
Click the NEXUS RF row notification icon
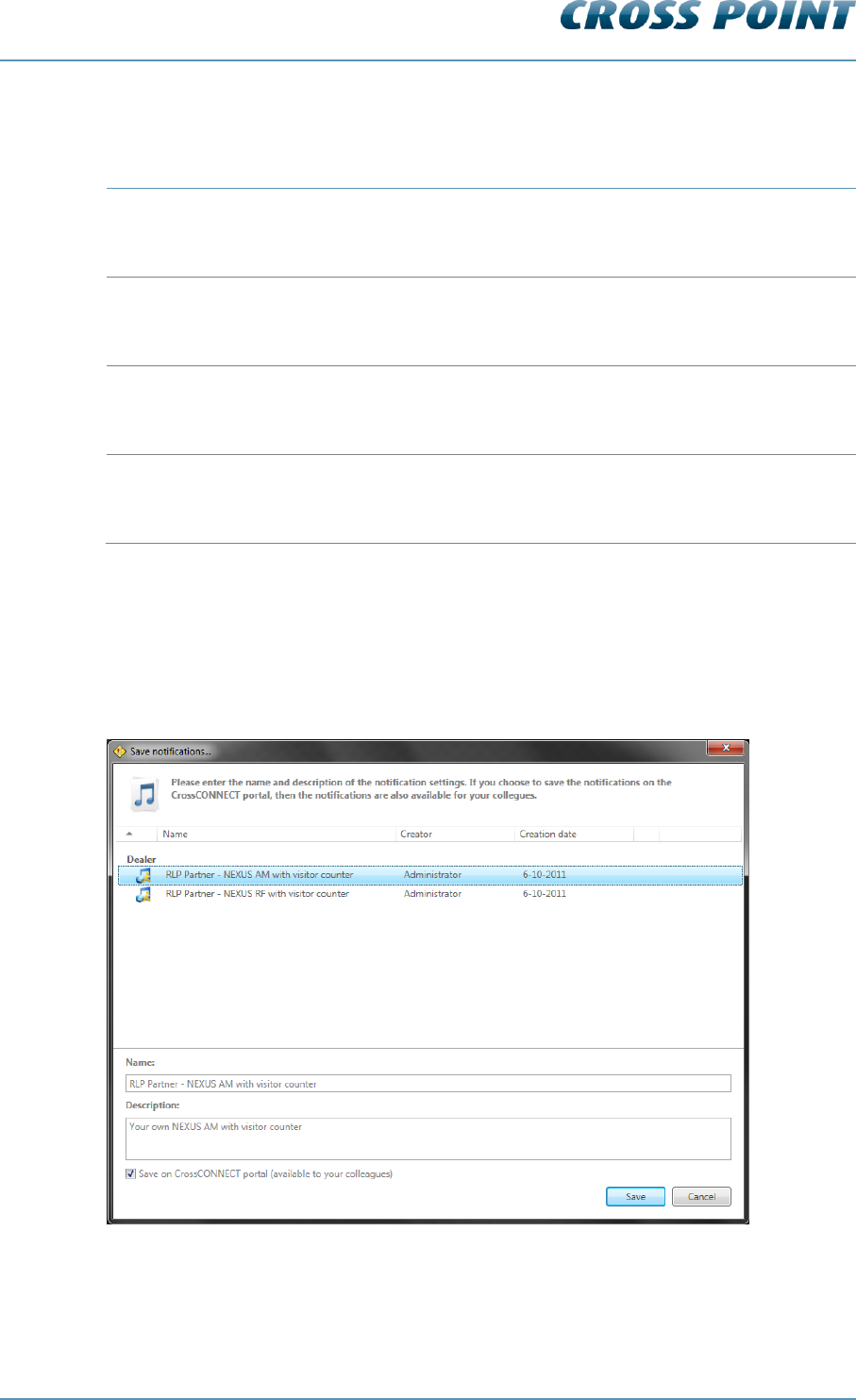pyautogui.click(x=143, y=895)
